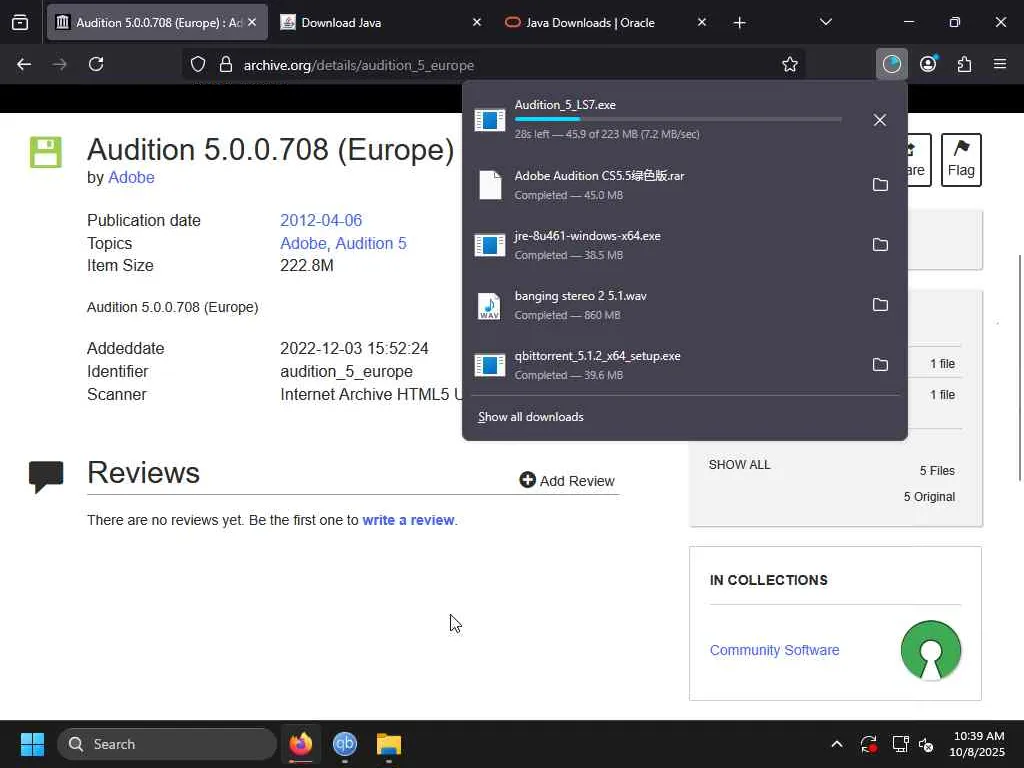Close the Java Downloads Oracle tab

[701, 23]
